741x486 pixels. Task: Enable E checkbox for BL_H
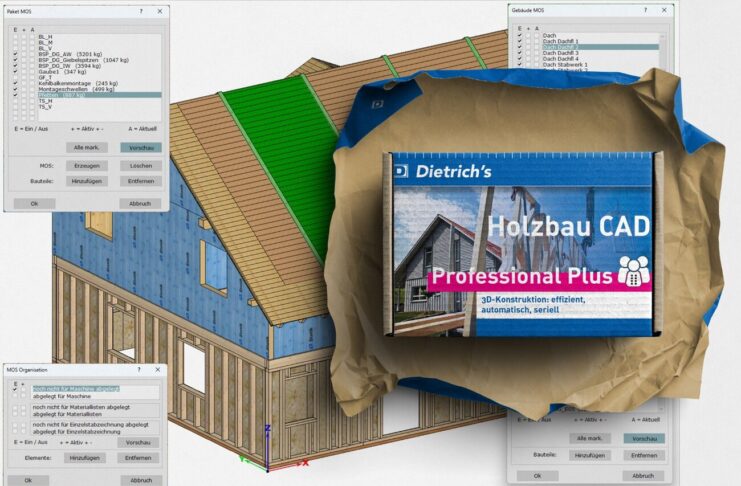16,37
